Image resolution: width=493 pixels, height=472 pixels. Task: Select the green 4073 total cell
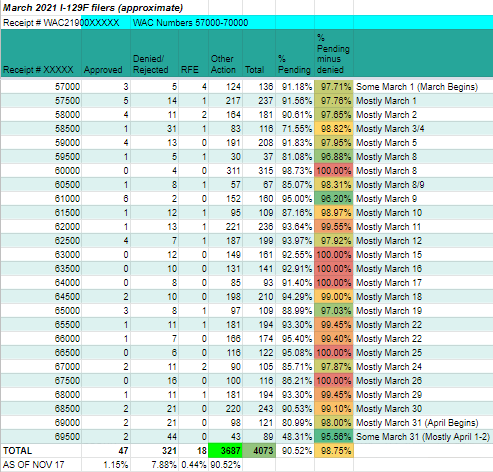pyautogui.click(x=259, y=451)
